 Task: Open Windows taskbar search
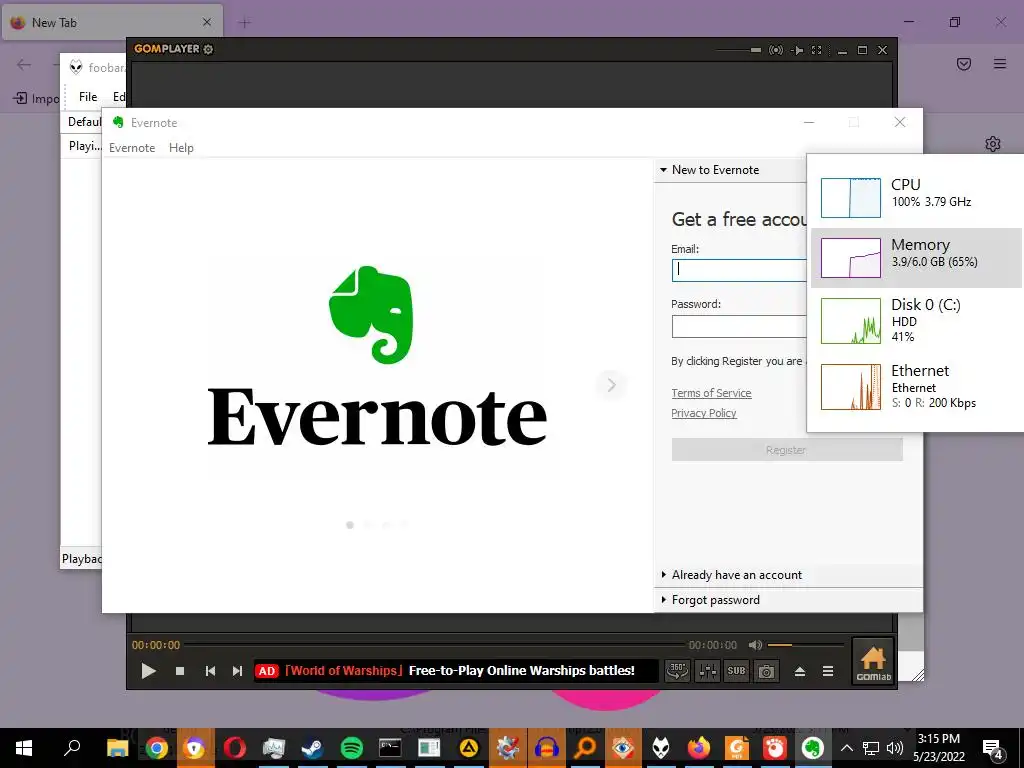click(72, 748)
